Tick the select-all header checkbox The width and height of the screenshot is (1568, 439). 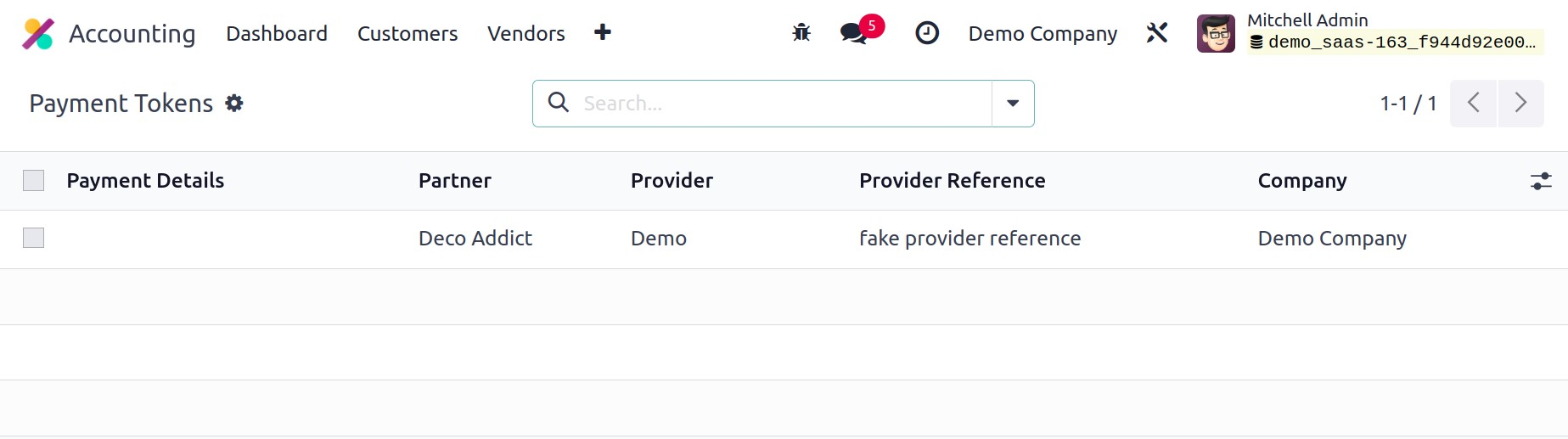click(34, 181)
